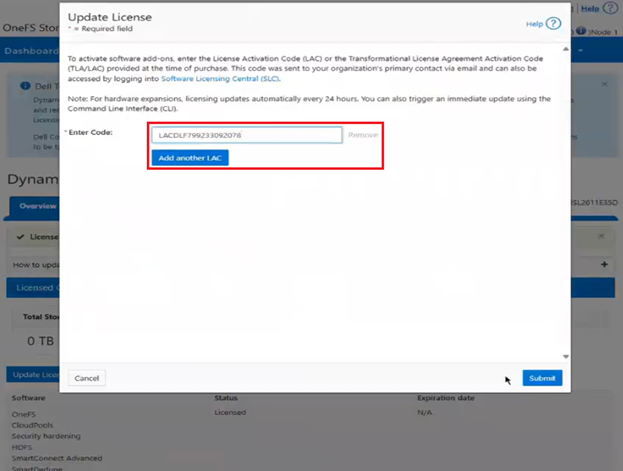Click the Status column header
Image resolution: width=623 pixels, height=471 pixels.
coord(226,398)
